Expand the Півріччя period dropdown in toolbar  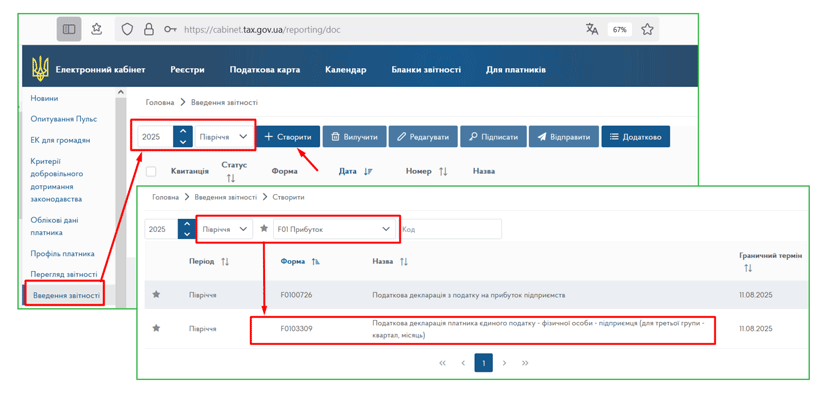point(223,137)
